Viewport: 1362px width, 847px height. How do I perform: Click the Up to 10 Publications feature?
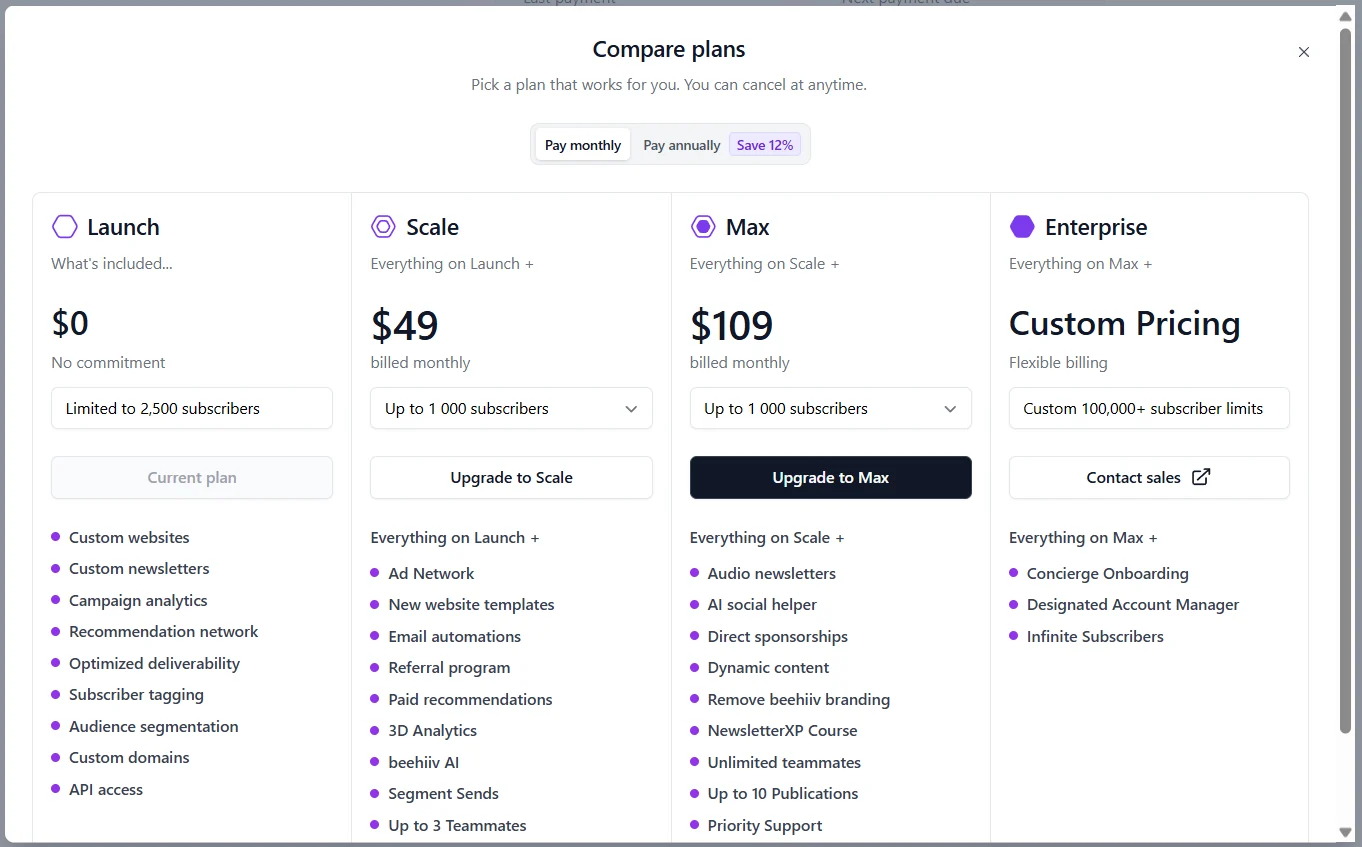coord(782,793)
